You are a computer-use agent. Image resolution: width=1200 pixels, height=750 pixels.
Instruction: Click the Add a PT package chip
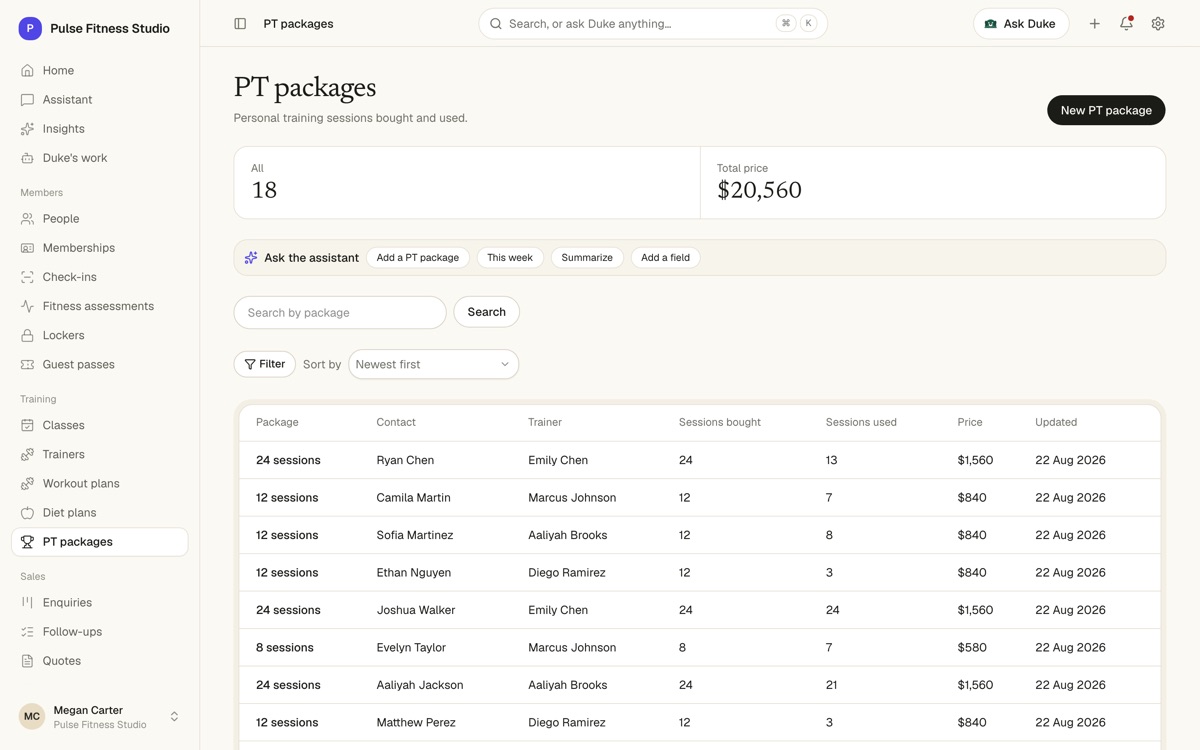coord(418,258)
